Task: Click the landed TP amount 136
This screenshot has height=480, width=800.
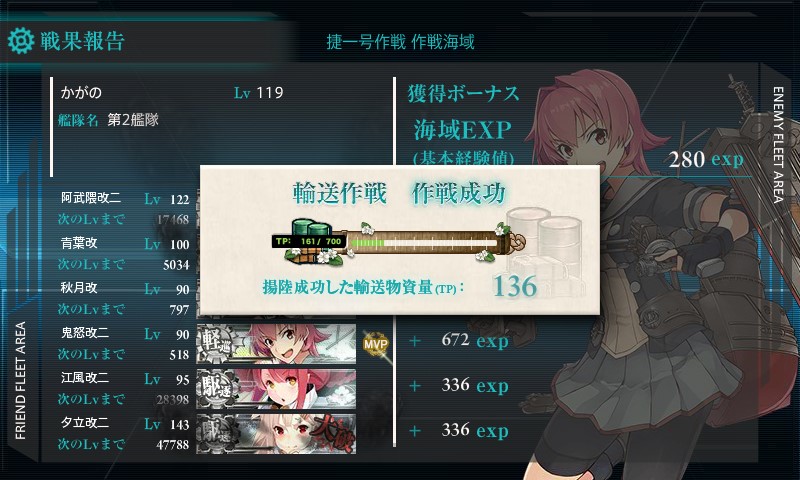Action: (515, 286)
